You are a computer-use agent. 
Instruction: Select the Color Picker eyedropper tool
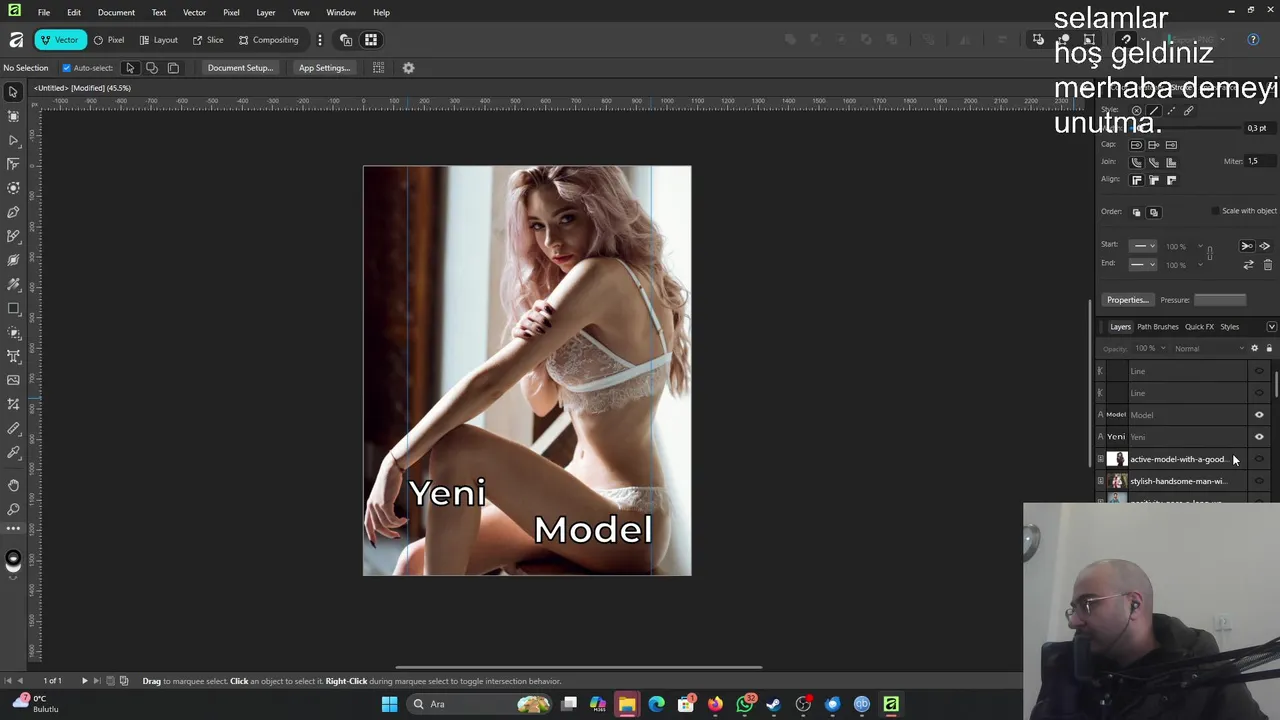13,452
